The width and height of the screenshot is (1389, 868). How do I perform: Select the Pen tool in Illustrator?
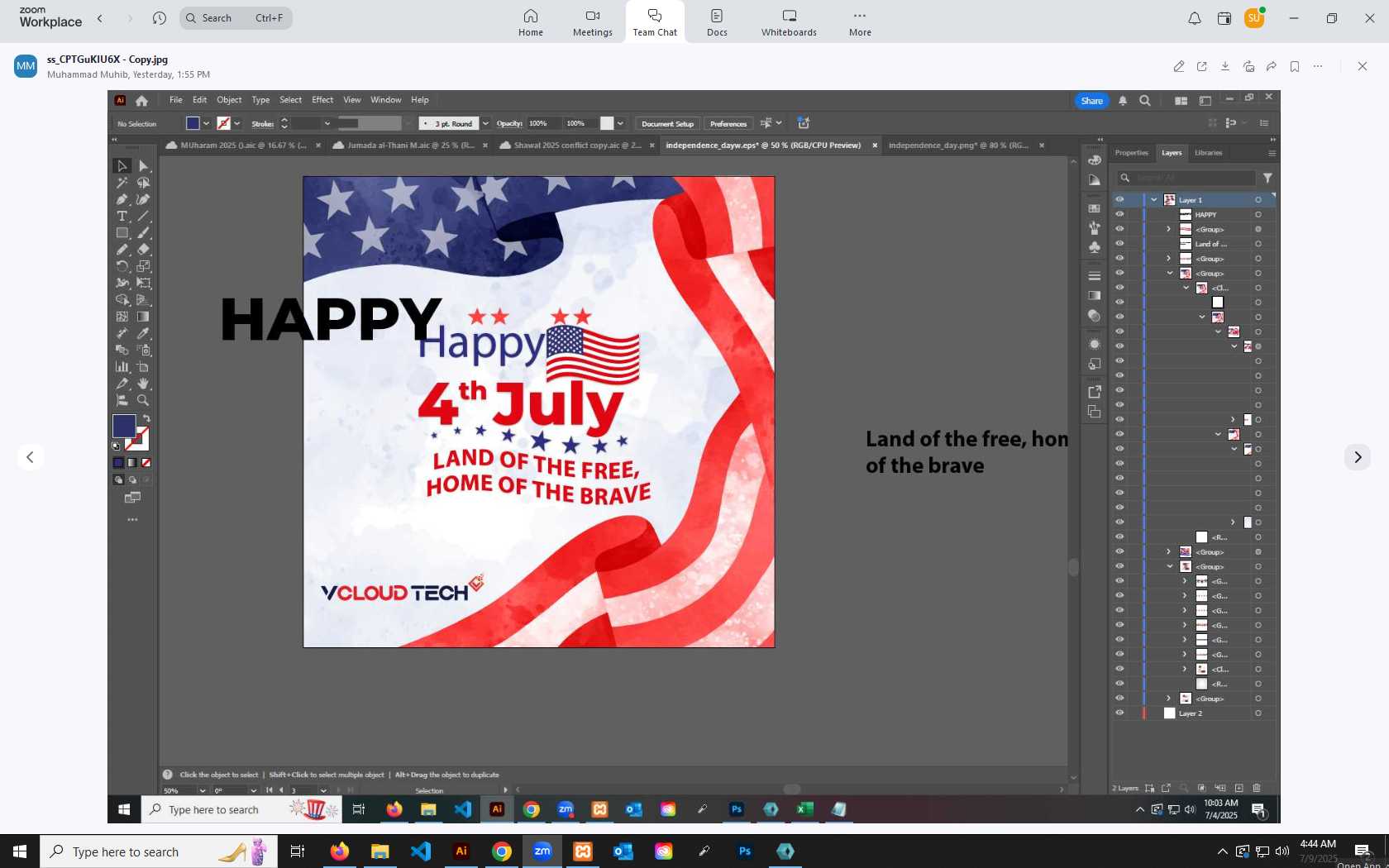pos(122,199)
